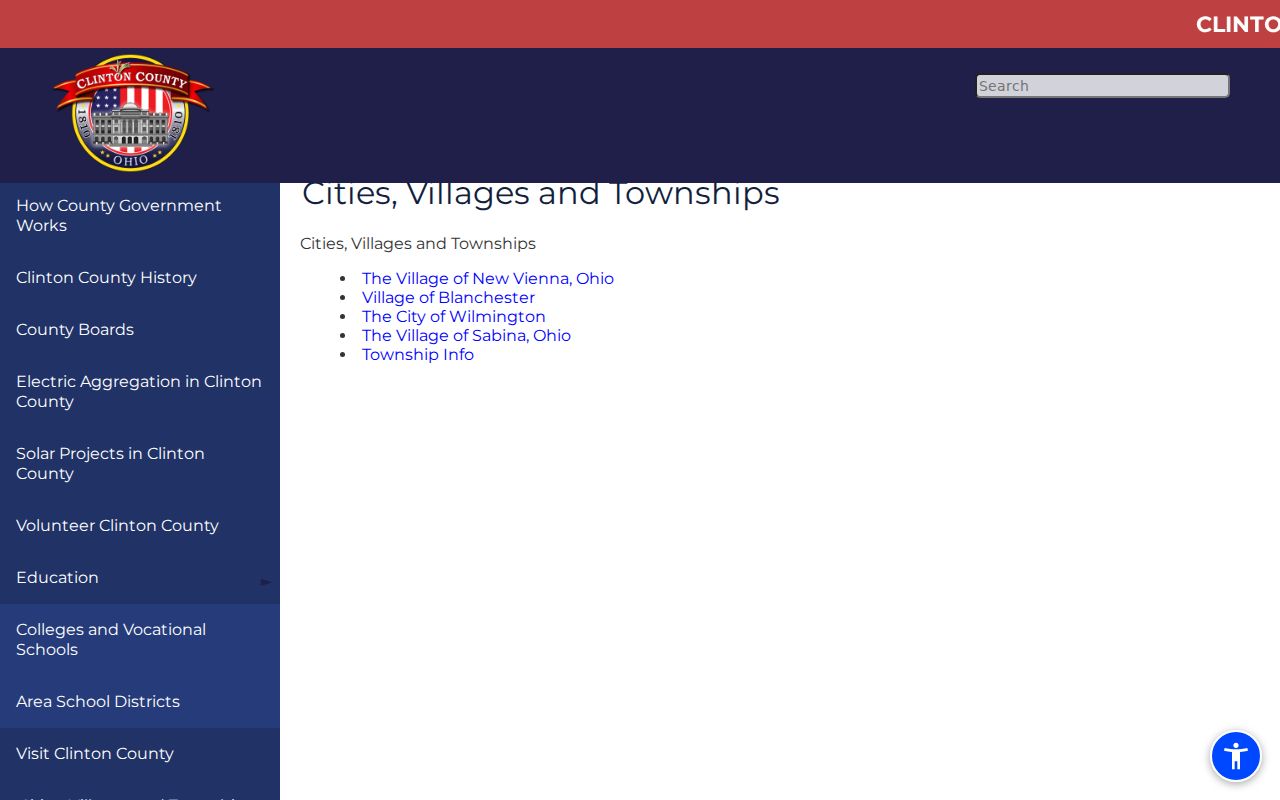
Task: Select Visit Clinton County
Action: pyautogui.click(x=140, y=753)
